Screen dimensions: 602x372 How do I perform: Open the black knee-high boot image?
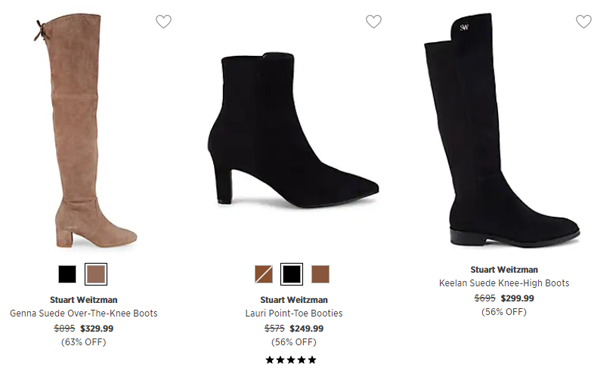click(501, 130)
